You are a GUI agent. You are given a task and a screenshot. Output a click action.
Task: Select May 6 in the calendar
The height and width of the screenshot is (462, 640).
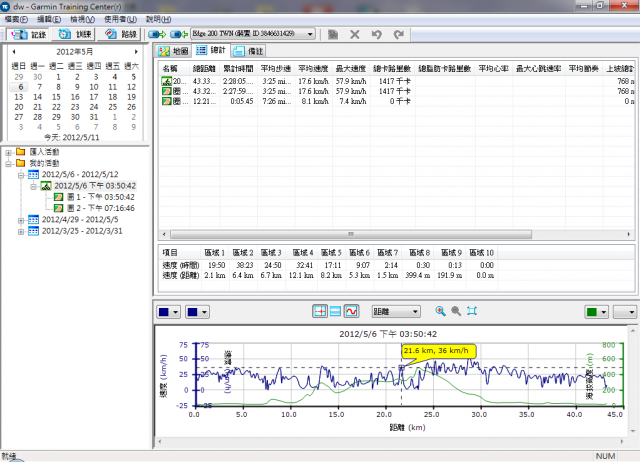coord(20,87)
